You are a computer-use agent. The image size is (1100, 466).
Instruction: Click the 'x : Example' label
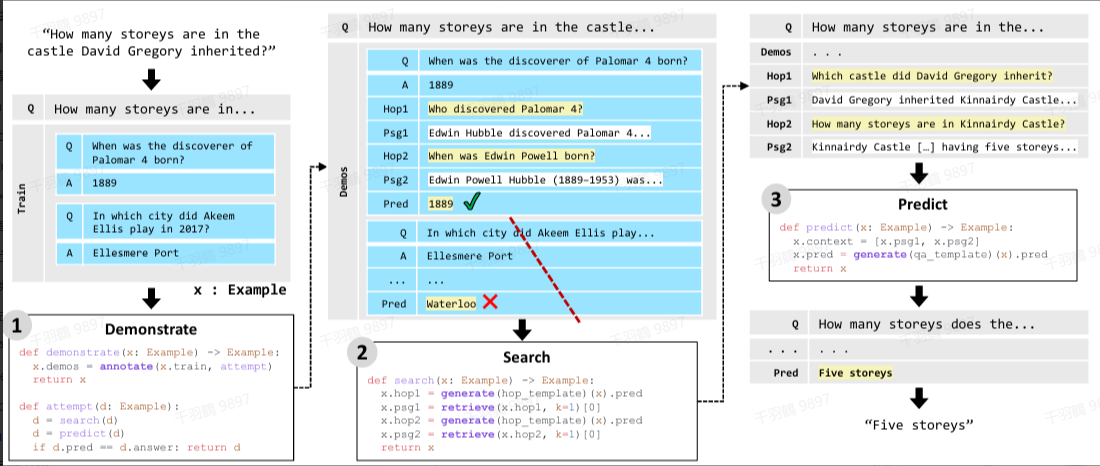(239, 289)
